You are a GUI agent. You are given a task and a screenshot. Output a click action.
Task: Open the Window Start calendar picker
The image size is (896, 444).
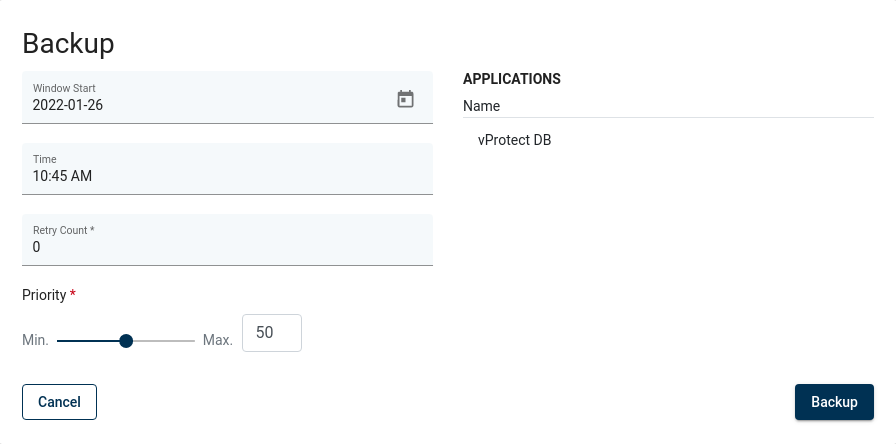405,98
